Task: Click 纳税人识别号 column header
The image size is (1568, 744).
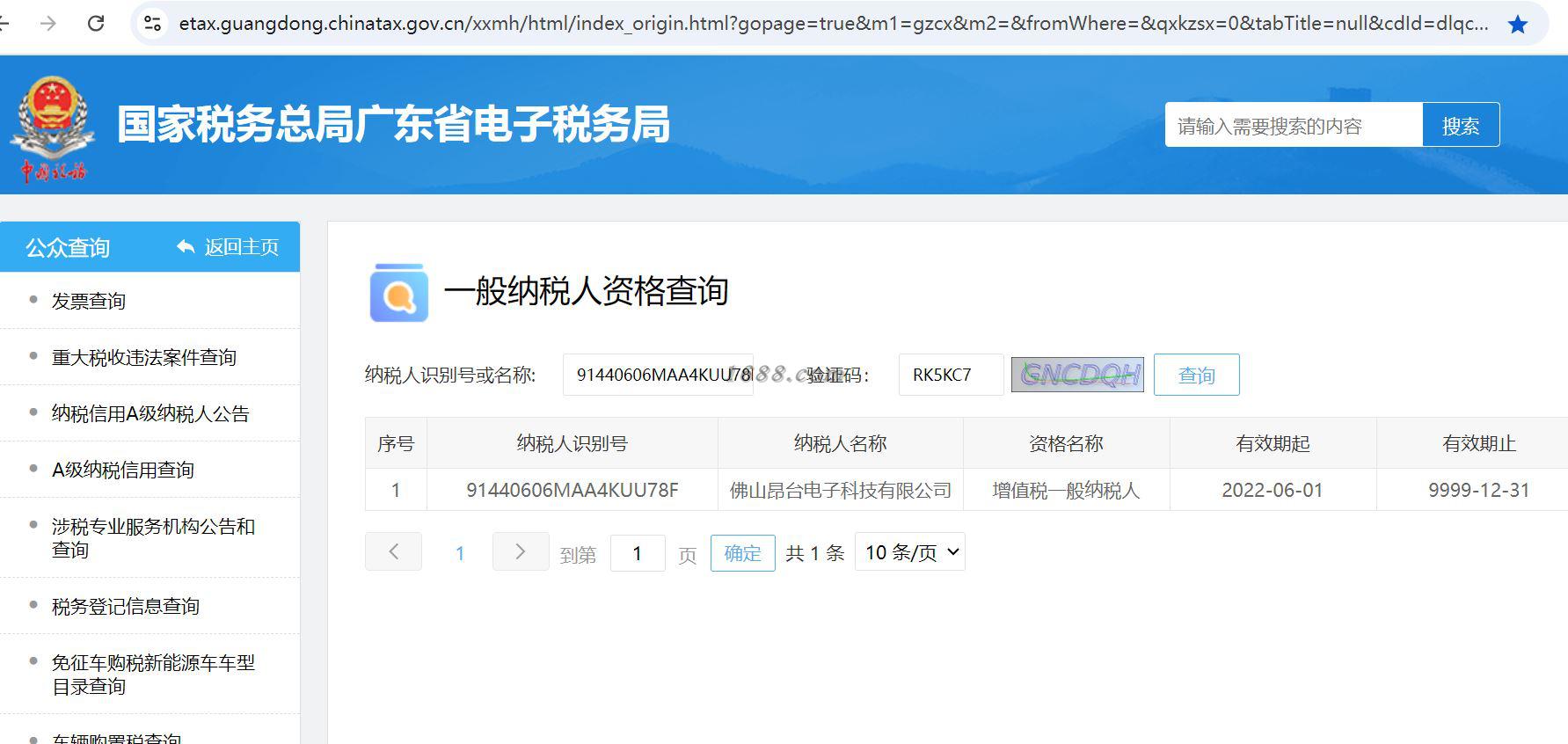Action: pos(572,443)
